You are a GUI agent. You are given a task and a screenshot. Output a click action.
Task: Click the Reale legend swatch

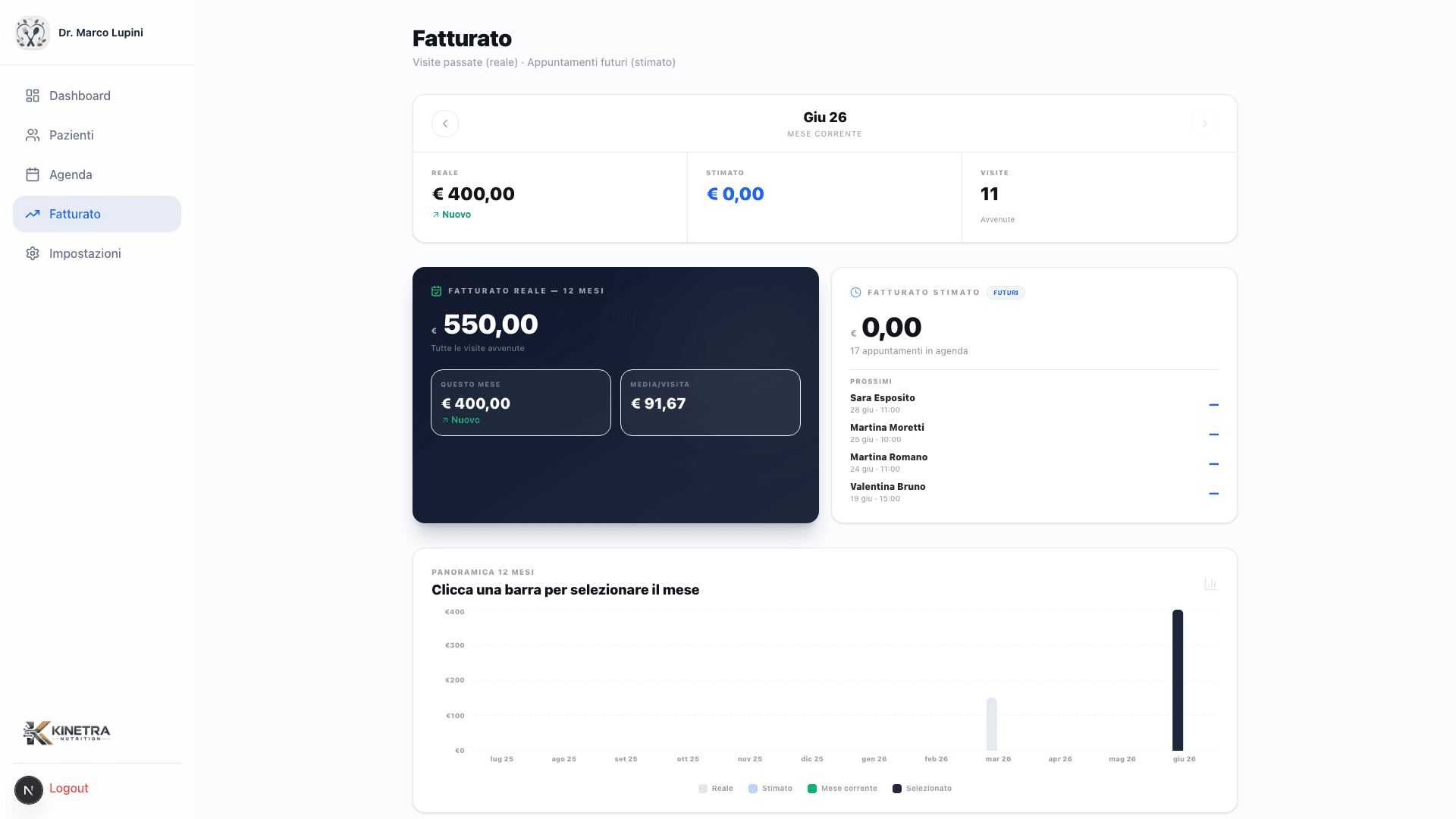point(703,789)
